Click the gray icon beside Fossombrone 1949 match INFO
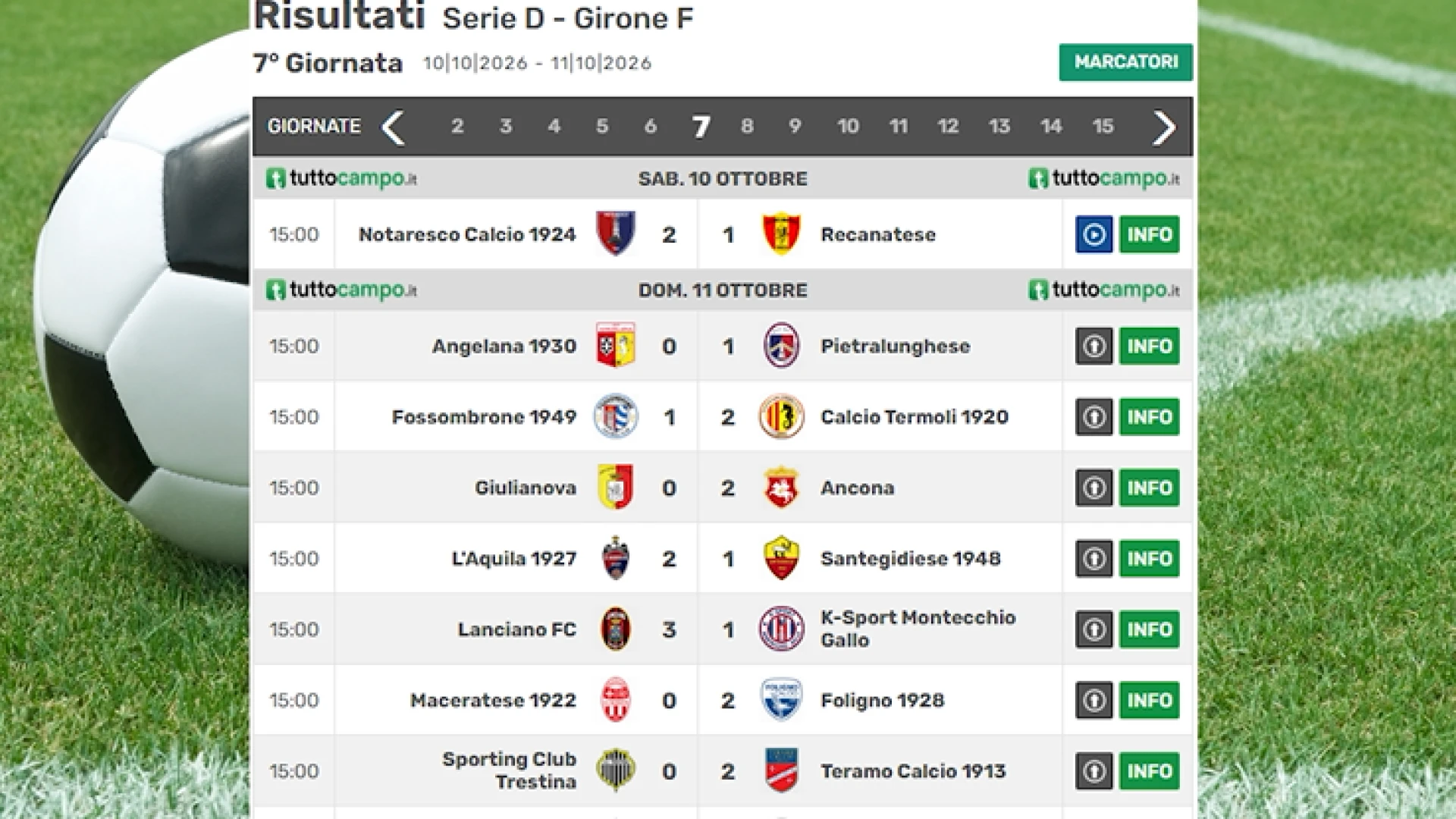Image resolution: width=1456 pixels, height=819 pixels. point(1094,417)
